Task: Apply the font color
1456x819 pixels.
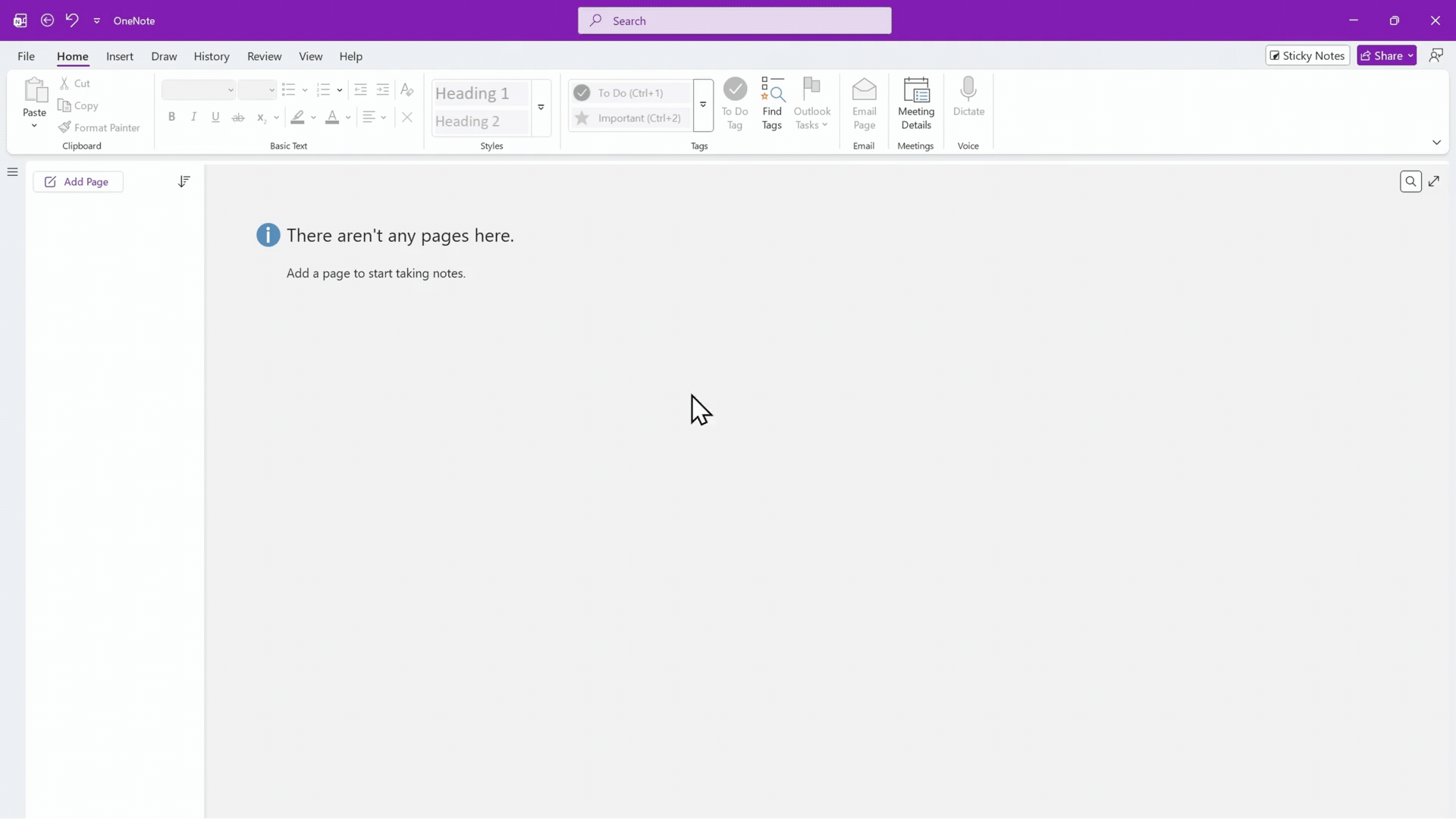Action: pos(332,117)
